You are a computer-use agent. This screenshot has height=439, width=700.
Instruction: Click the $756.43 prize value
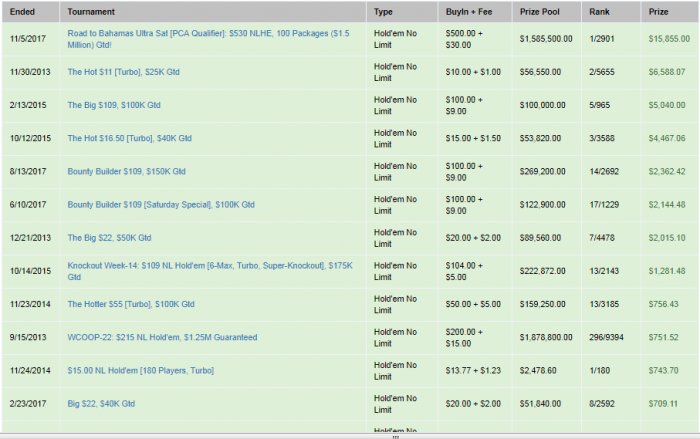pyautogui.click(x=663, y=304)
